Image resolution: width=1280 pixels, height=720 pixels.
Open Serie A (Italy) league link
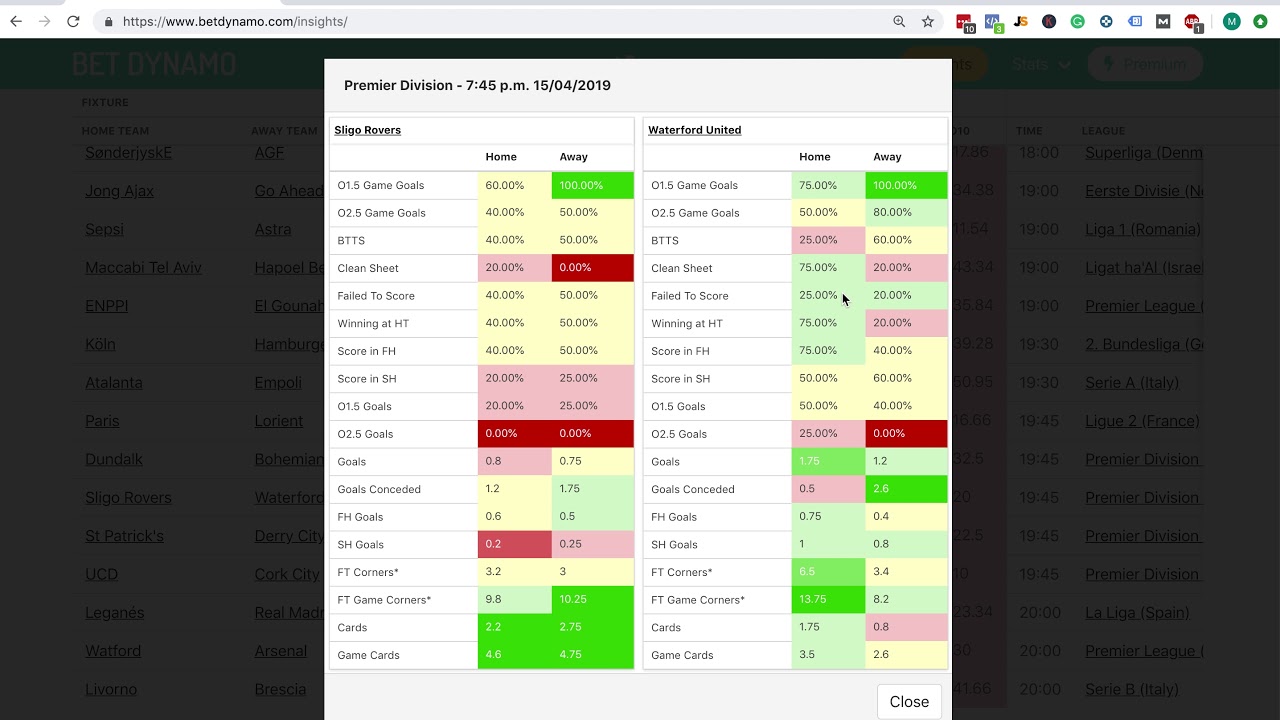(1132, 383)
